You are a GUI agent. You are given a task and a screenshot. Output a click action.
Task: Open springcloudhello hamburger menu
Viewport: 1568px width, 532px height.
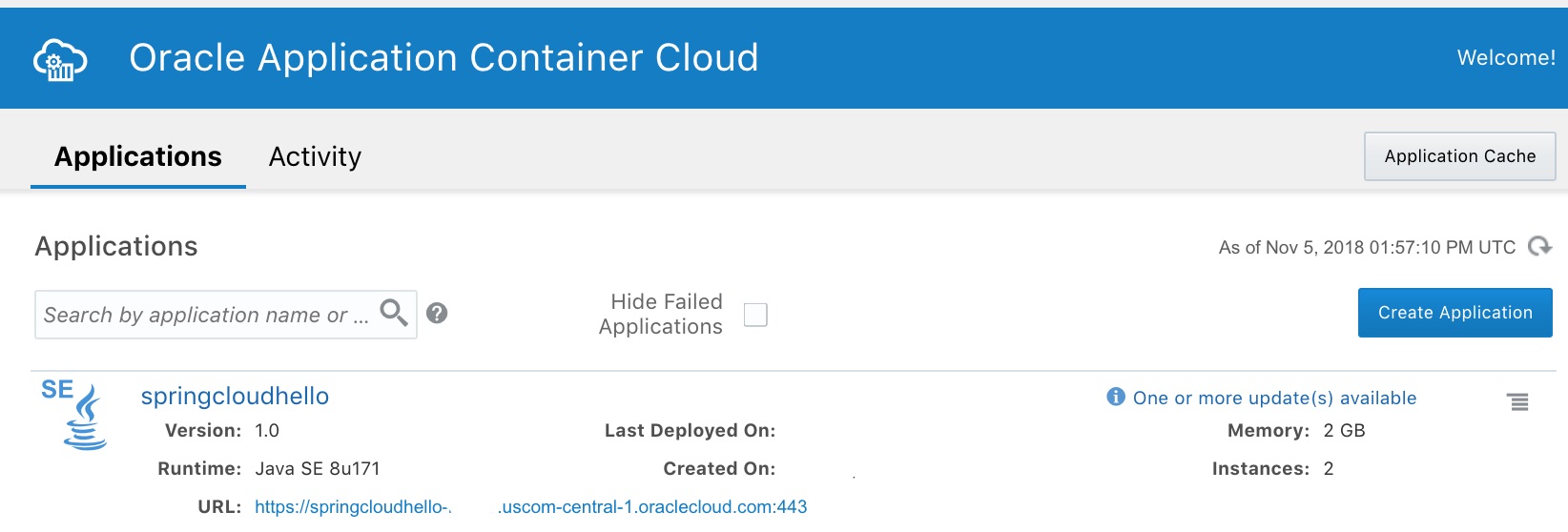1518,402
